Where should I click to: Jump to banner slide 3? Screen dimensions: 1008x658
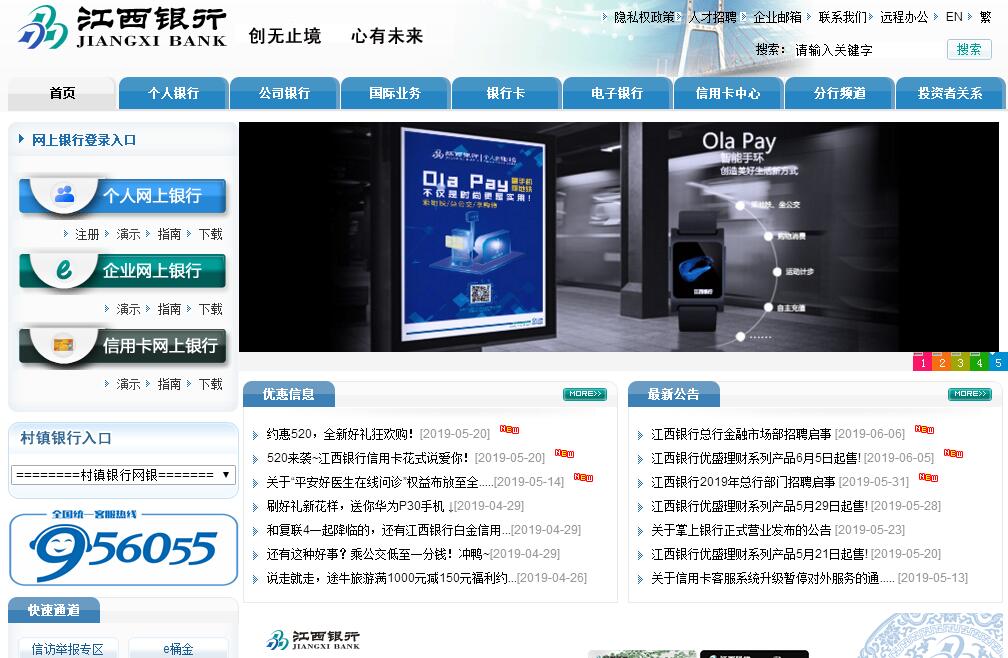(x=960, y=362)
